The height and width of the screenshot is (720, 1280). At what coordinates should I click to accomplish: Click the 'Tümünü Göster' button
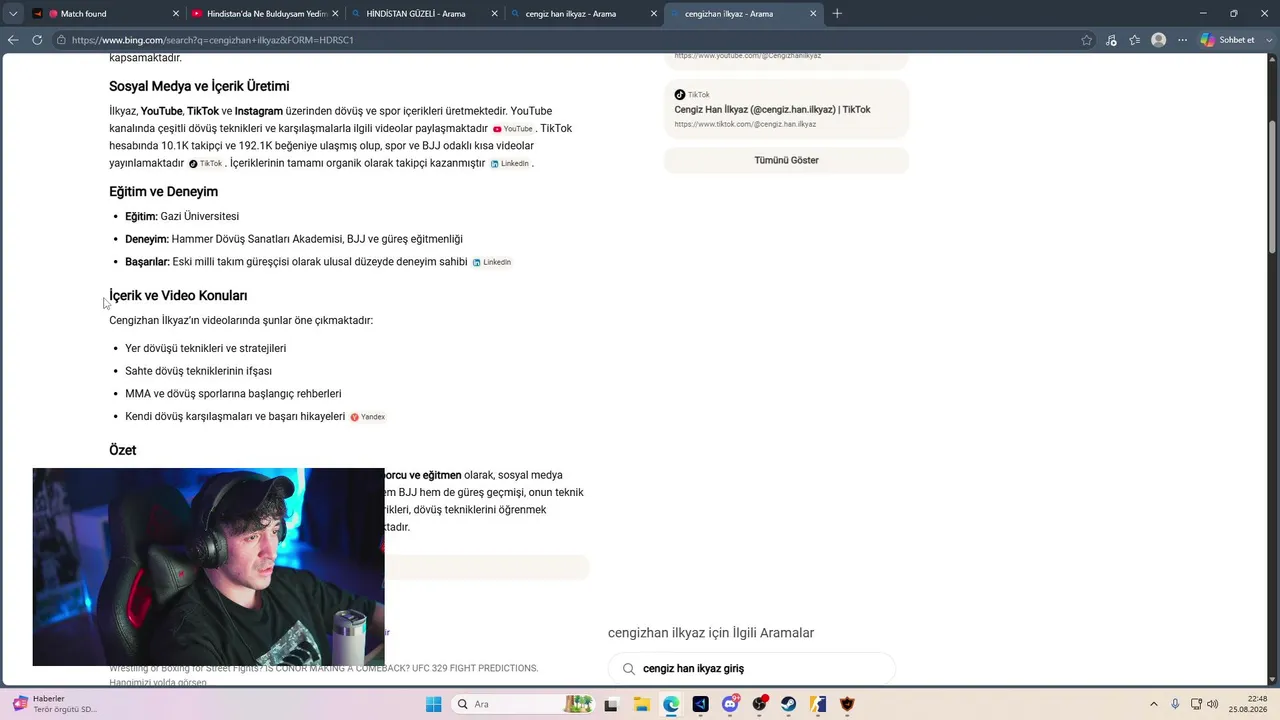(x=786, y=160)
